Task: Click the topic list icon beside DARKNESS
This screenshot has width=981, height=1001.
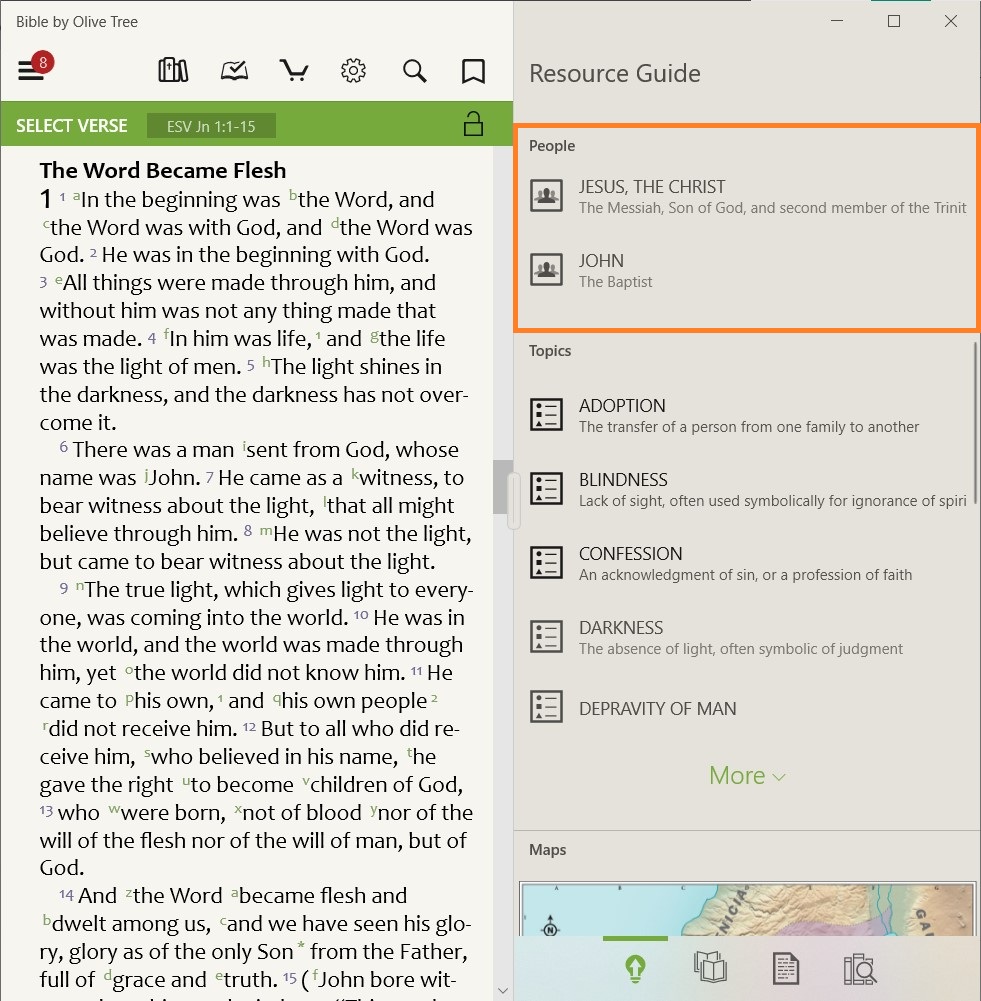Action: click(546, 636)
